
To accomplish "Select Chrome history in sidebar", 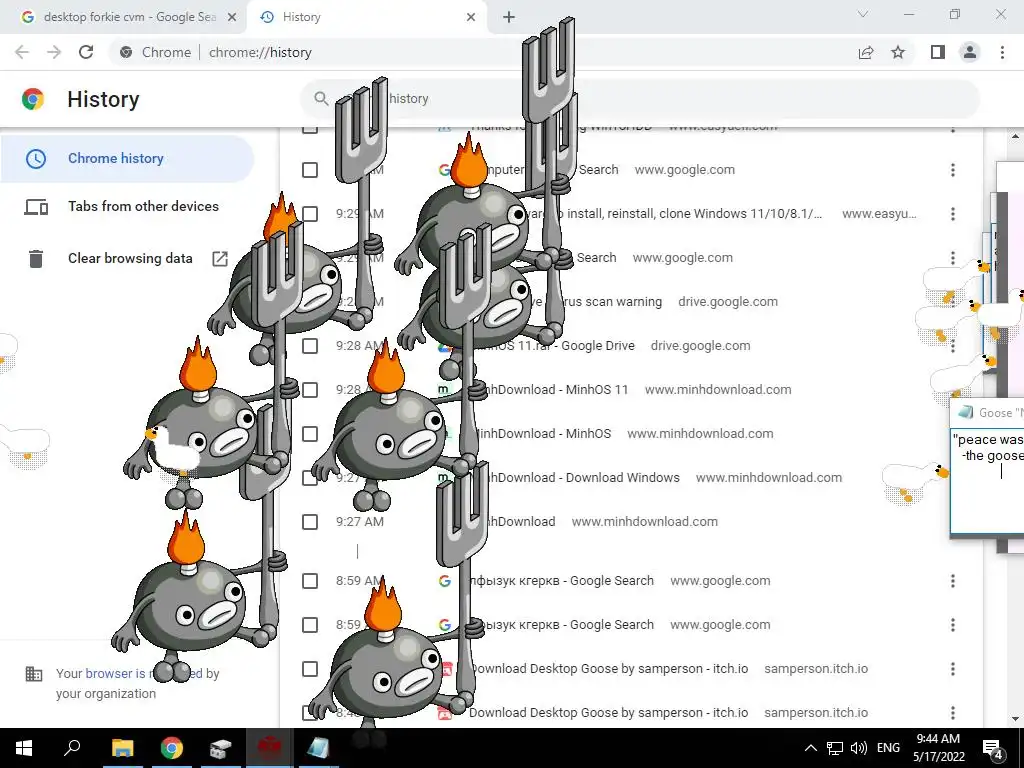I will point(127,158).
